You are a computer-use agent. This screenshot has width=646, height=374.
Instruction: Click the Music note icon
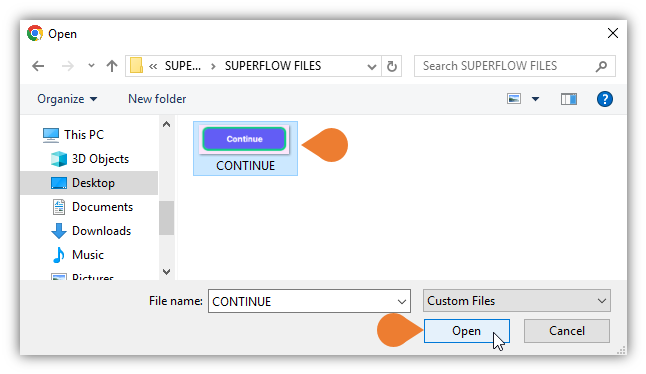point(59,255)
